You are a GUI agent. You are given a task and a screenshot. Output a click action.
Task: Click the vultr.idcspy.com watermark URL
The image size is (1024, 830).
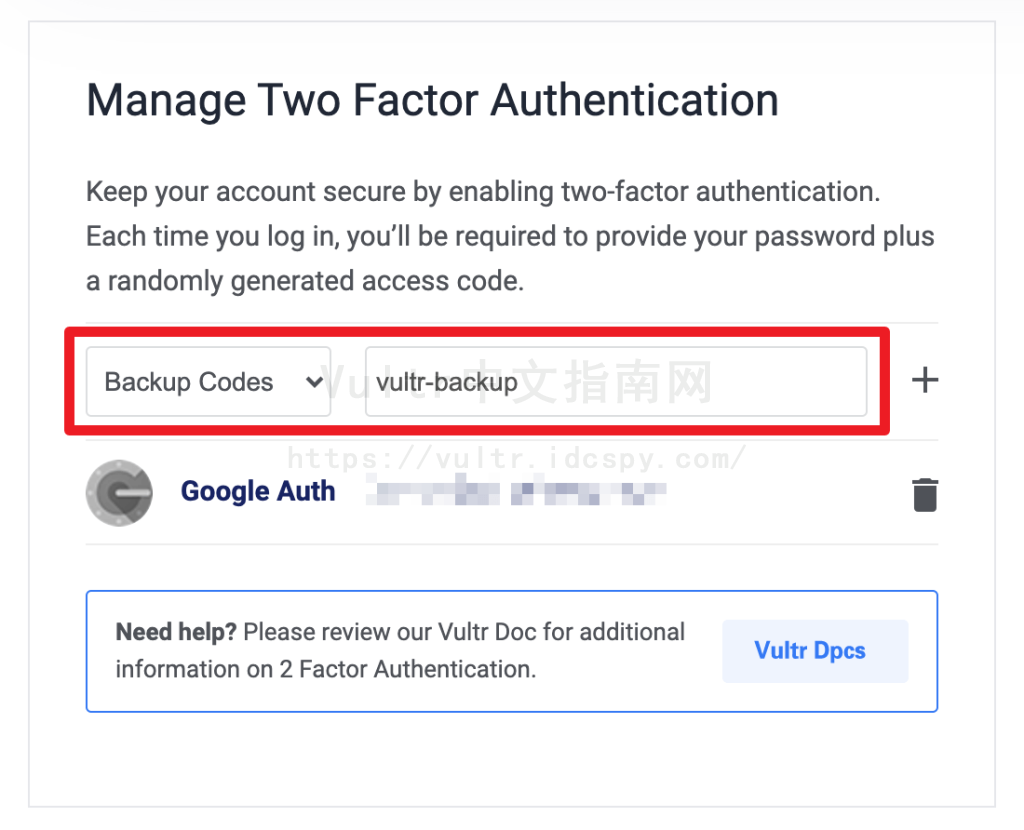point(516,458)
